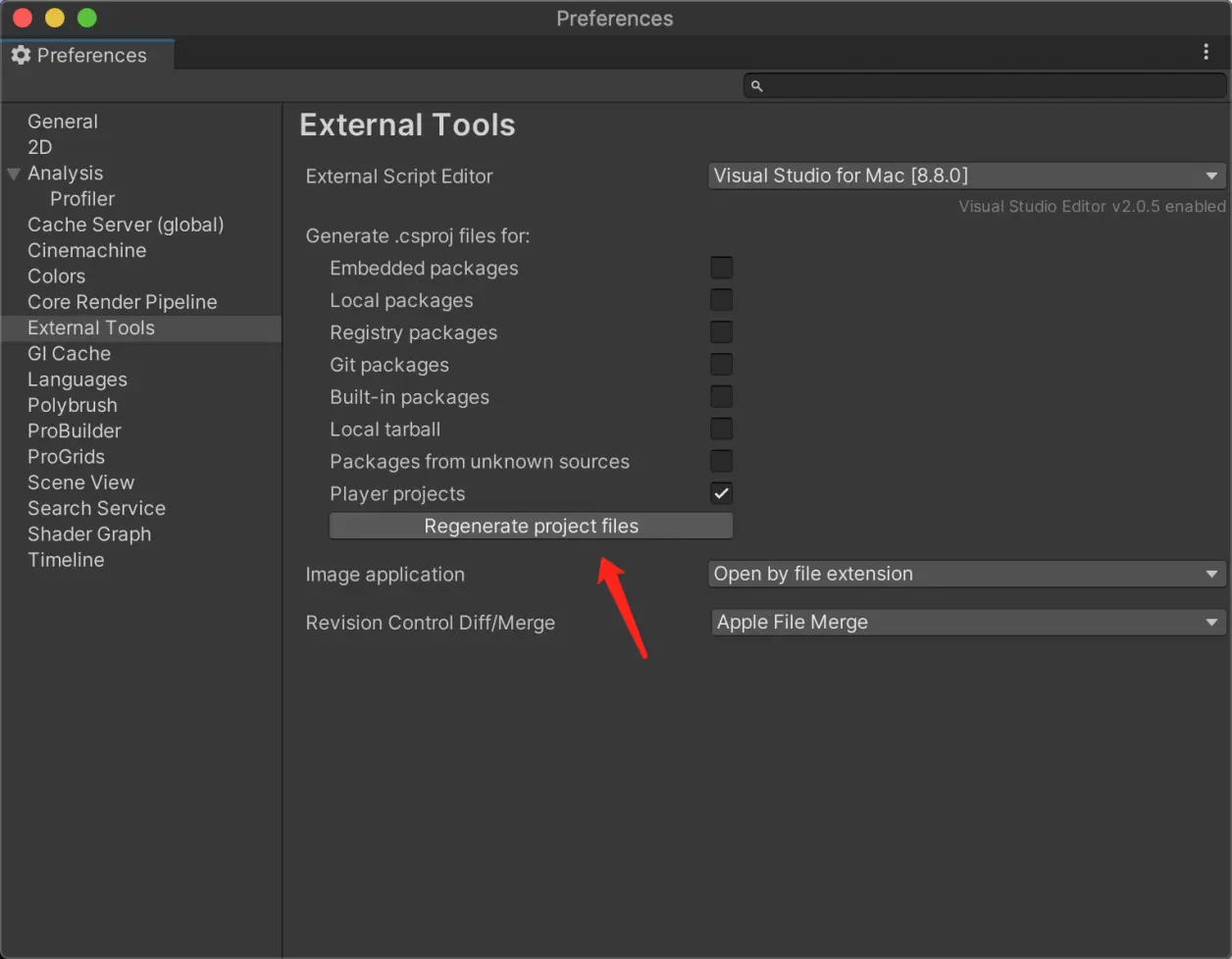Image resolution: width=1232 pixels, height=959 pixels.
Task: Collapse the Analysis tree arrow
Action: tap(14, 174)
